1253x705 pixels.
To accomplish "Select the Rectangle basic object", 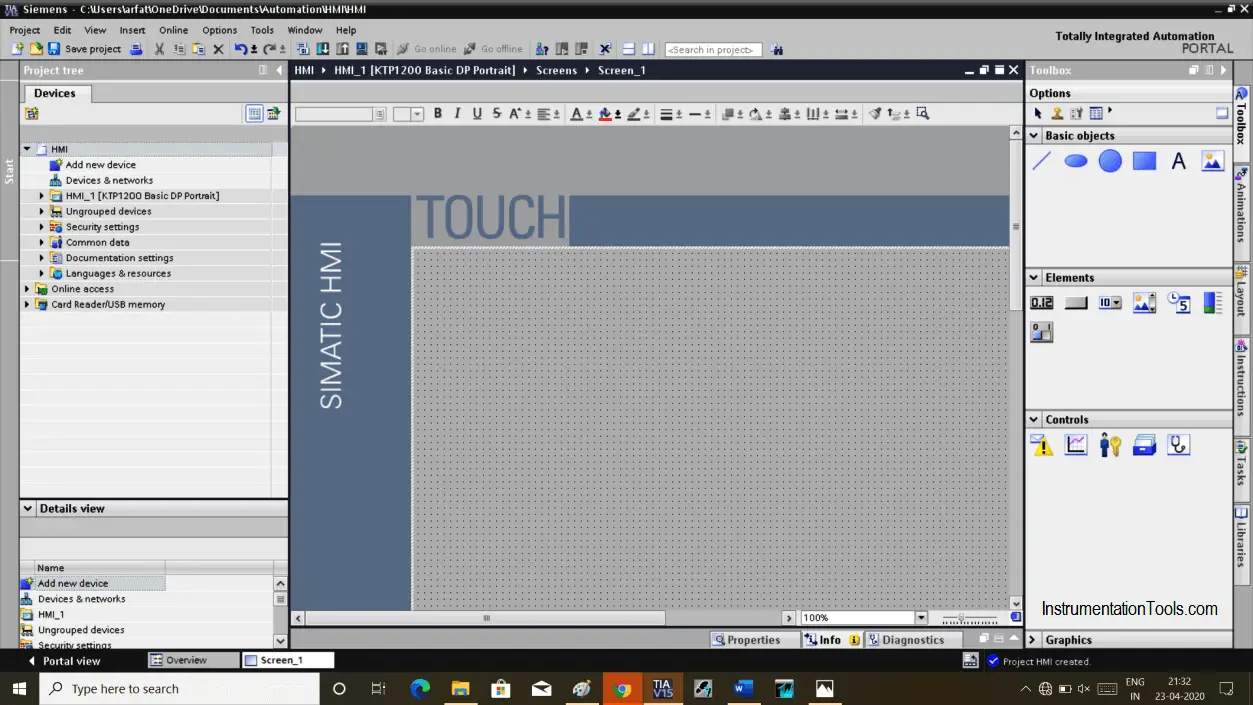I will 1144,161.
